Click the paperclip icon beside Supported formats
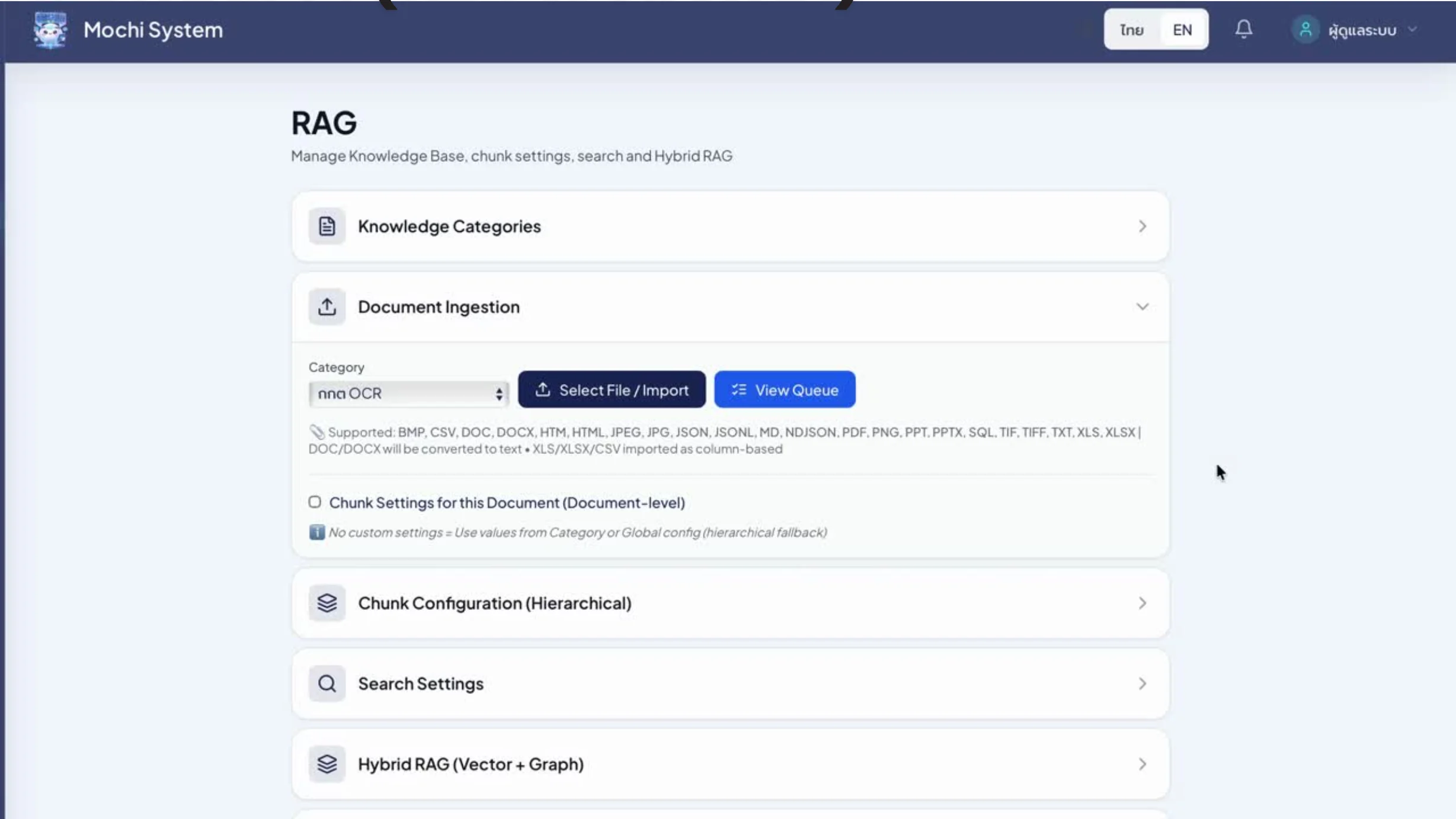1456x819 pixels. pyautogui.click(x=317, y=432)
